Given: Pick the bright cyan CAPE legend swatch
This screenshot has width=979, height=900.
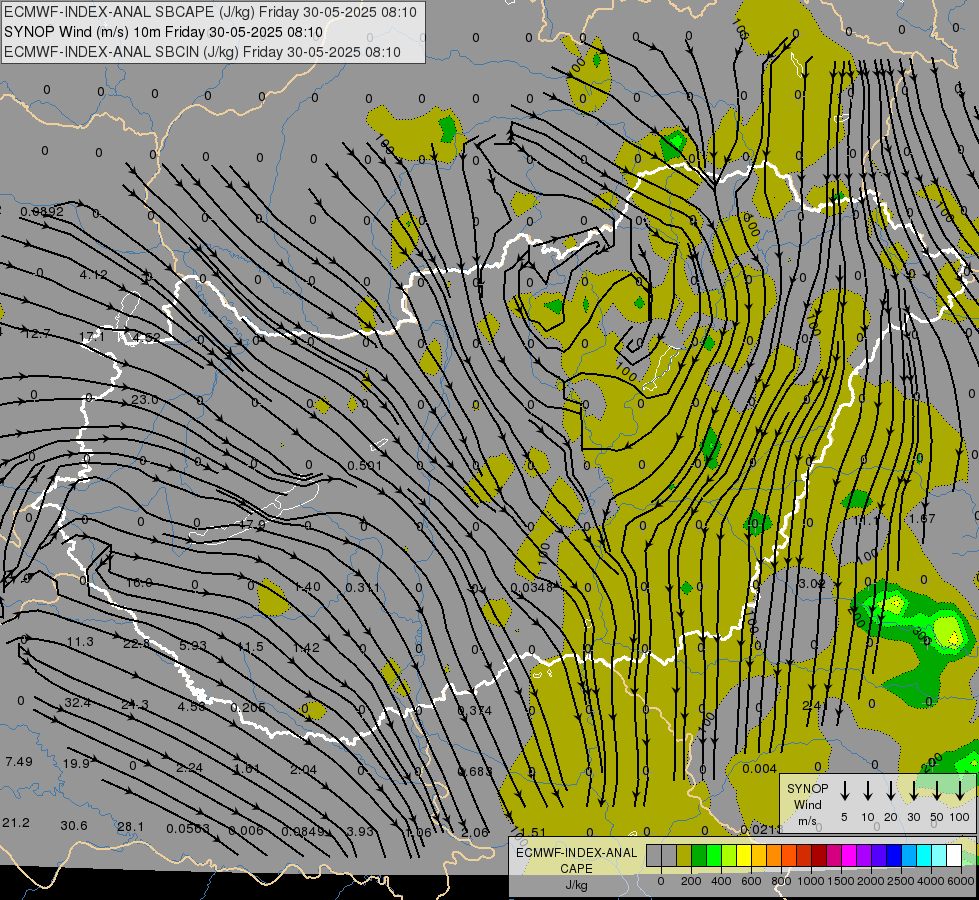Looking at the screenshot, I should pyautogui.click(x=923, y=856).
